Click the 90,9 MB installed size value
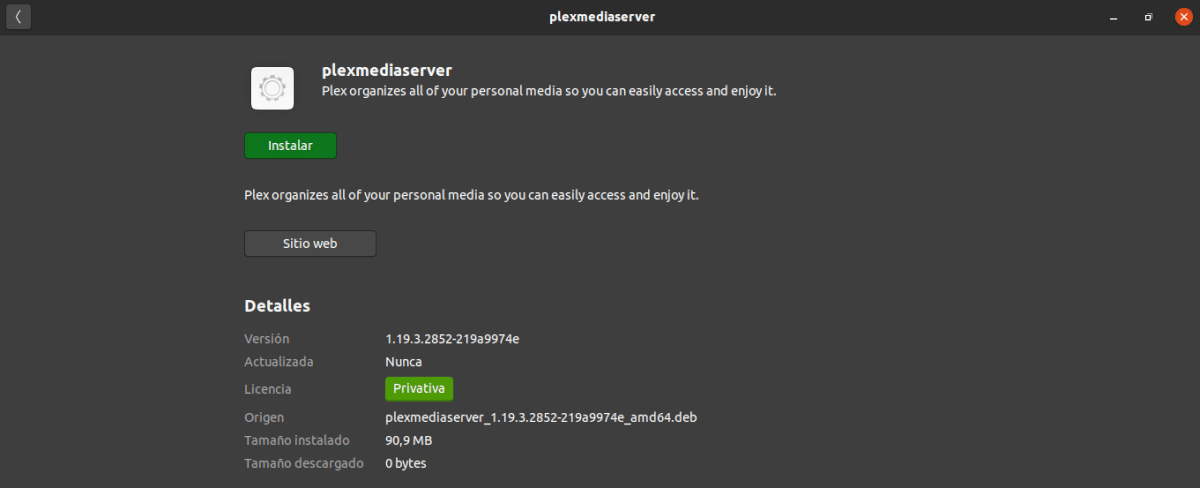 (409, 440)
